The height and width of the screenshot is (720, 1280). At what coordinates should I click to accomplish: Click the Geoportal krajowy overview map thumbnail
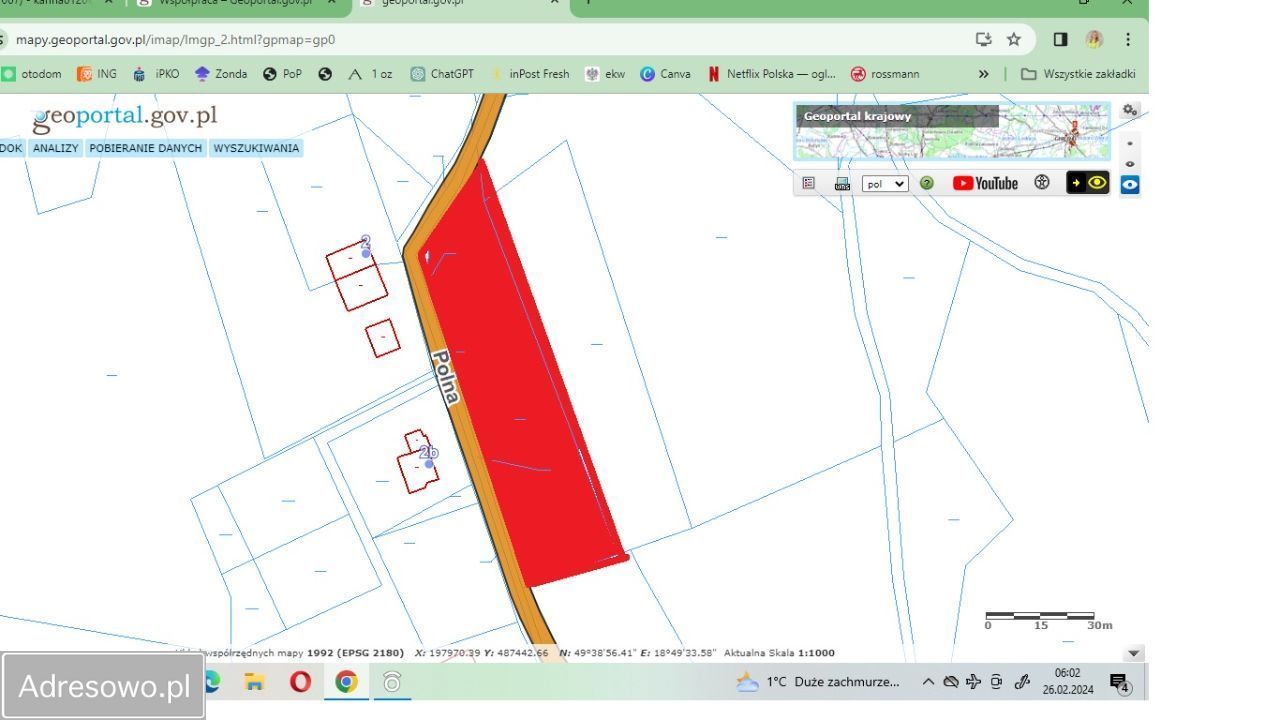(x=951, y=131)
